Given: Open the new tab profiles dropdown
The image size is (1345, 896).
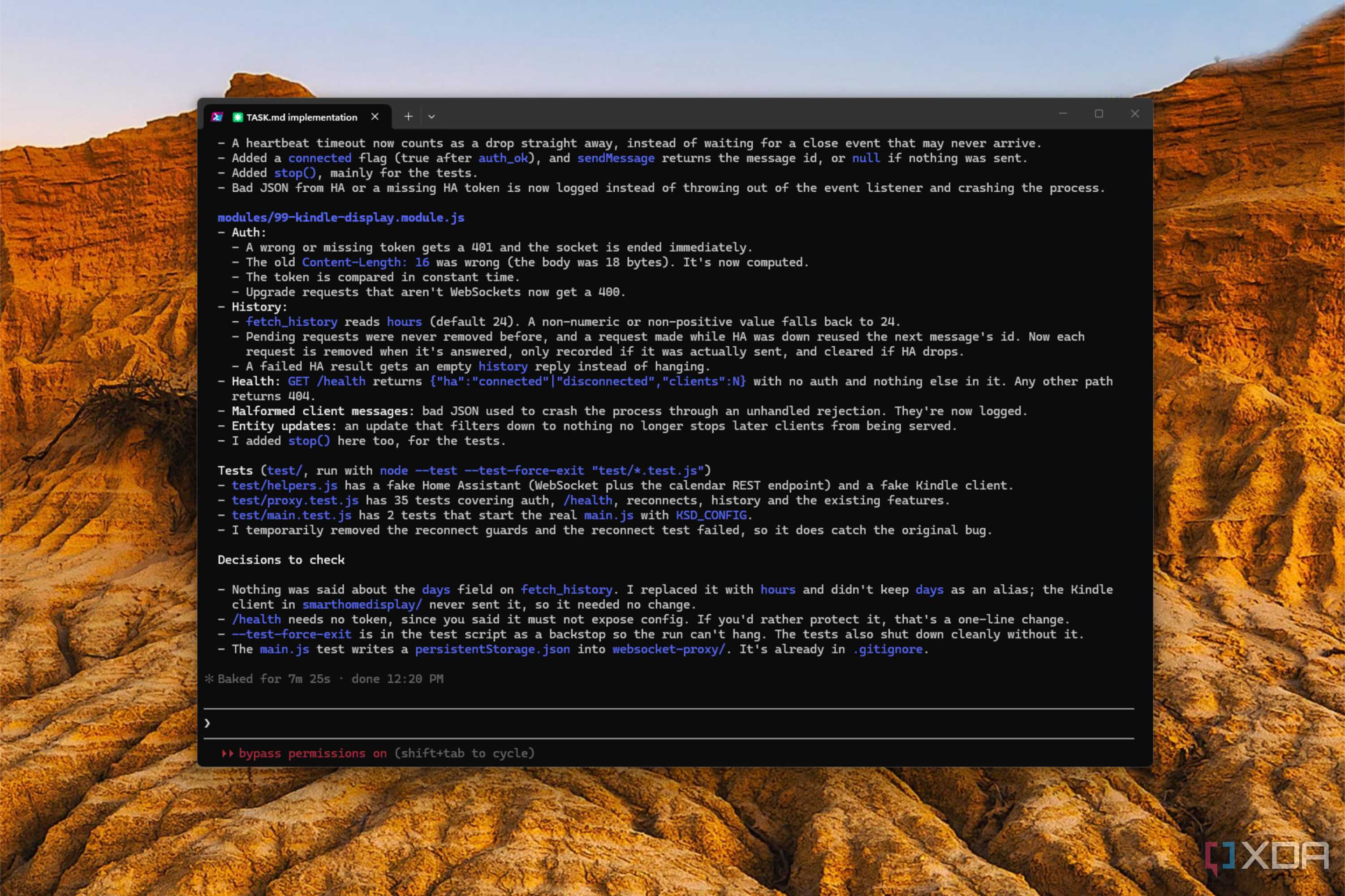Looking at the screenshot, I should (431, 116).
